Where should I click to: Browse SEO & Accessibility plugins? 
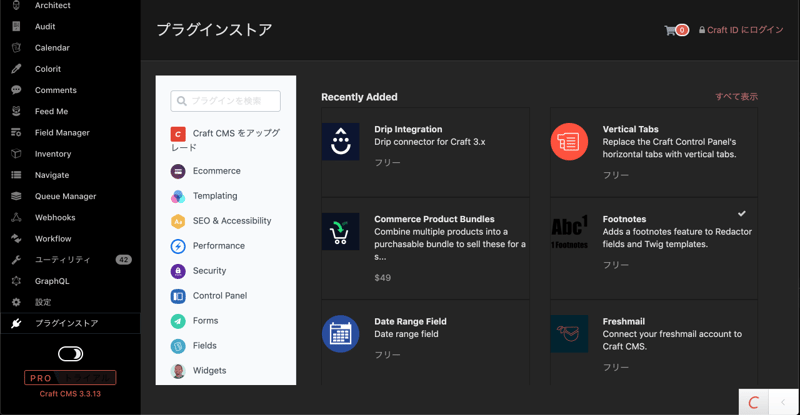coord(231,221)
